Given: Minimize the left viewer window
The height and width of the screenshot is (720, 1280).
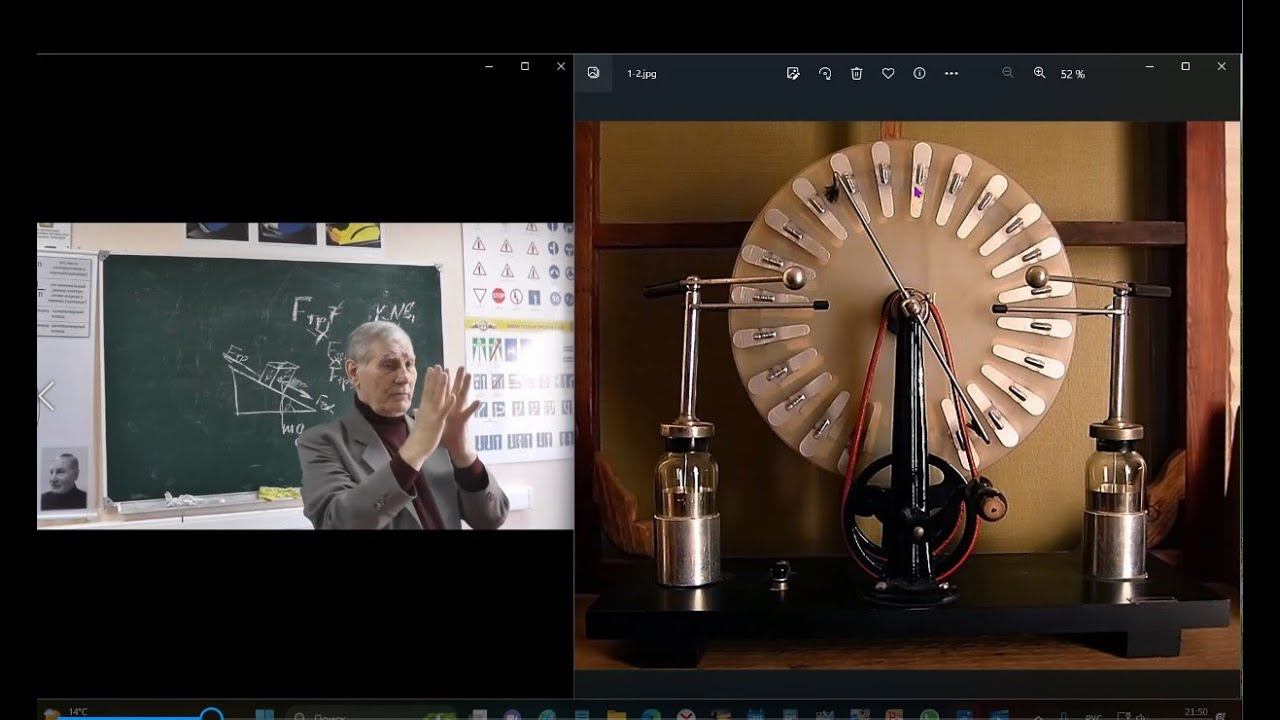Looking at the screenshot, I should (x=489, y=66).
